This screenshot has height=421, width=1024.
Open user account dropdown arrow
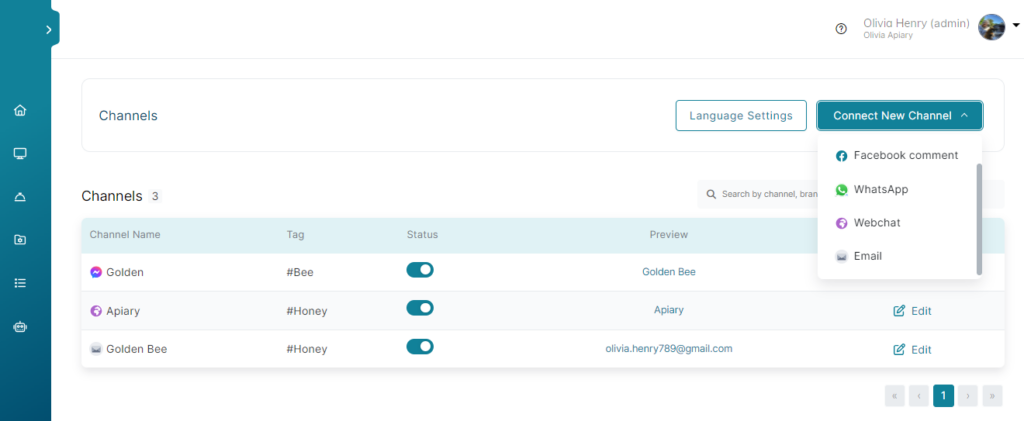[x=1016, y=25]
